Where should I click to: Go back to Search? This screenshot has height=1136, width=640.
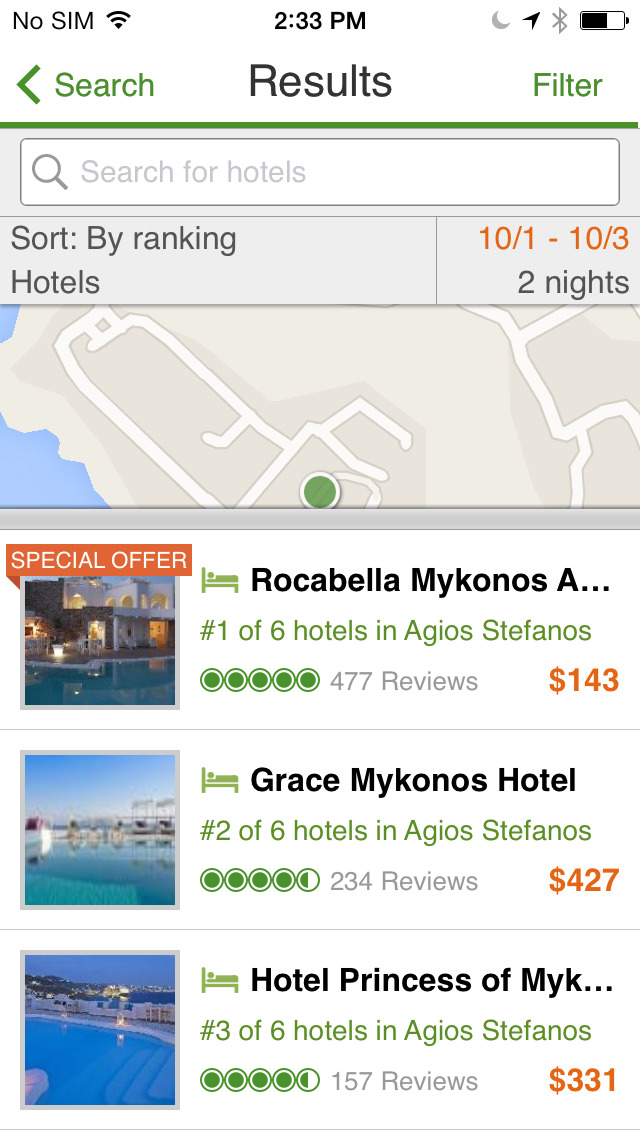pos(103,85)
